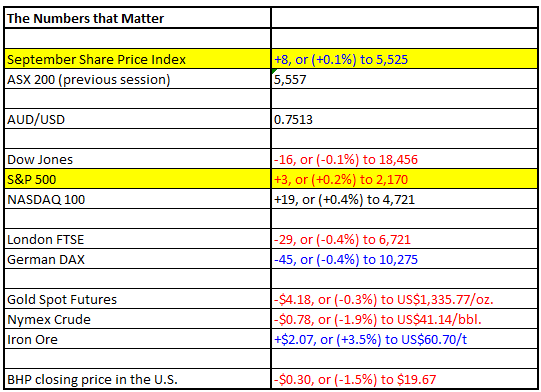Click the green error indicator triangle
Screen dimensions: 541x392
pyautogui.click(x=274, y=71)
